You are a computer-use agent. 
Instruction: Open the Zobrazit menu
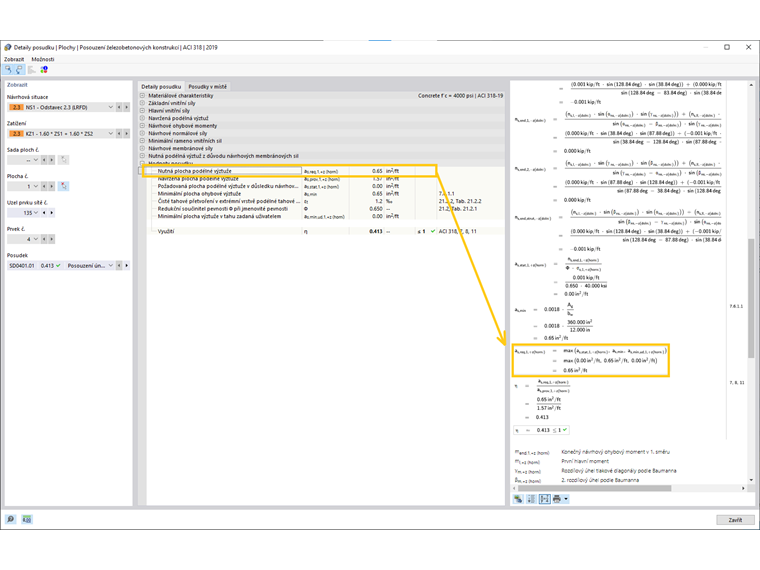[x=14, y=59]
